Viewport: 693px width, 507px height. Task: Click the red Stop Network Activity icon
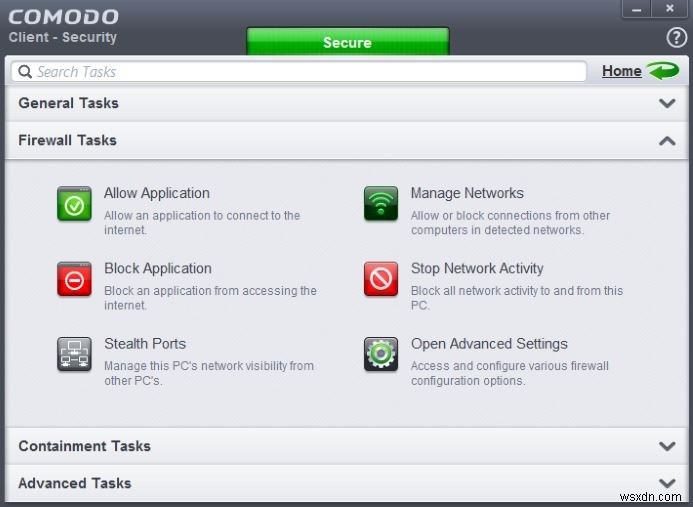[380, 279]
